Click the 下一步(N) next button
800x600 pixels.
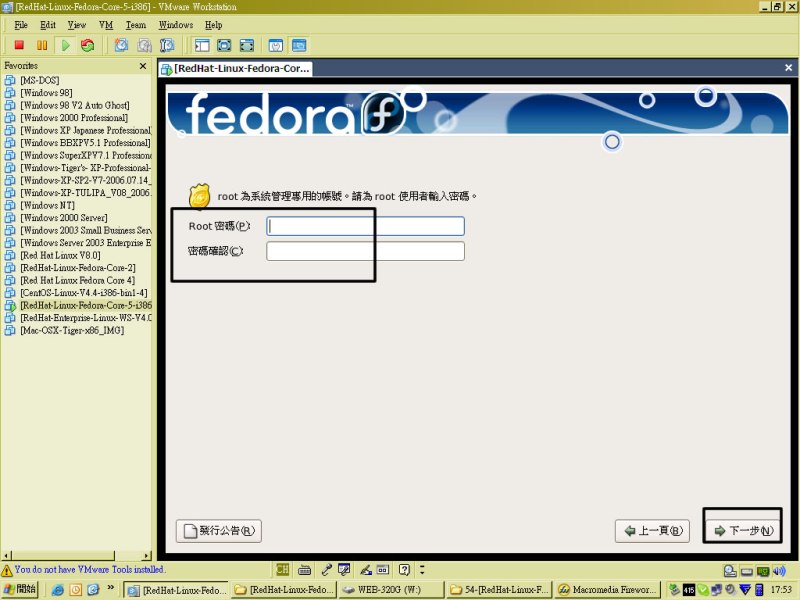pyautogui.click(x=743, y=531)
